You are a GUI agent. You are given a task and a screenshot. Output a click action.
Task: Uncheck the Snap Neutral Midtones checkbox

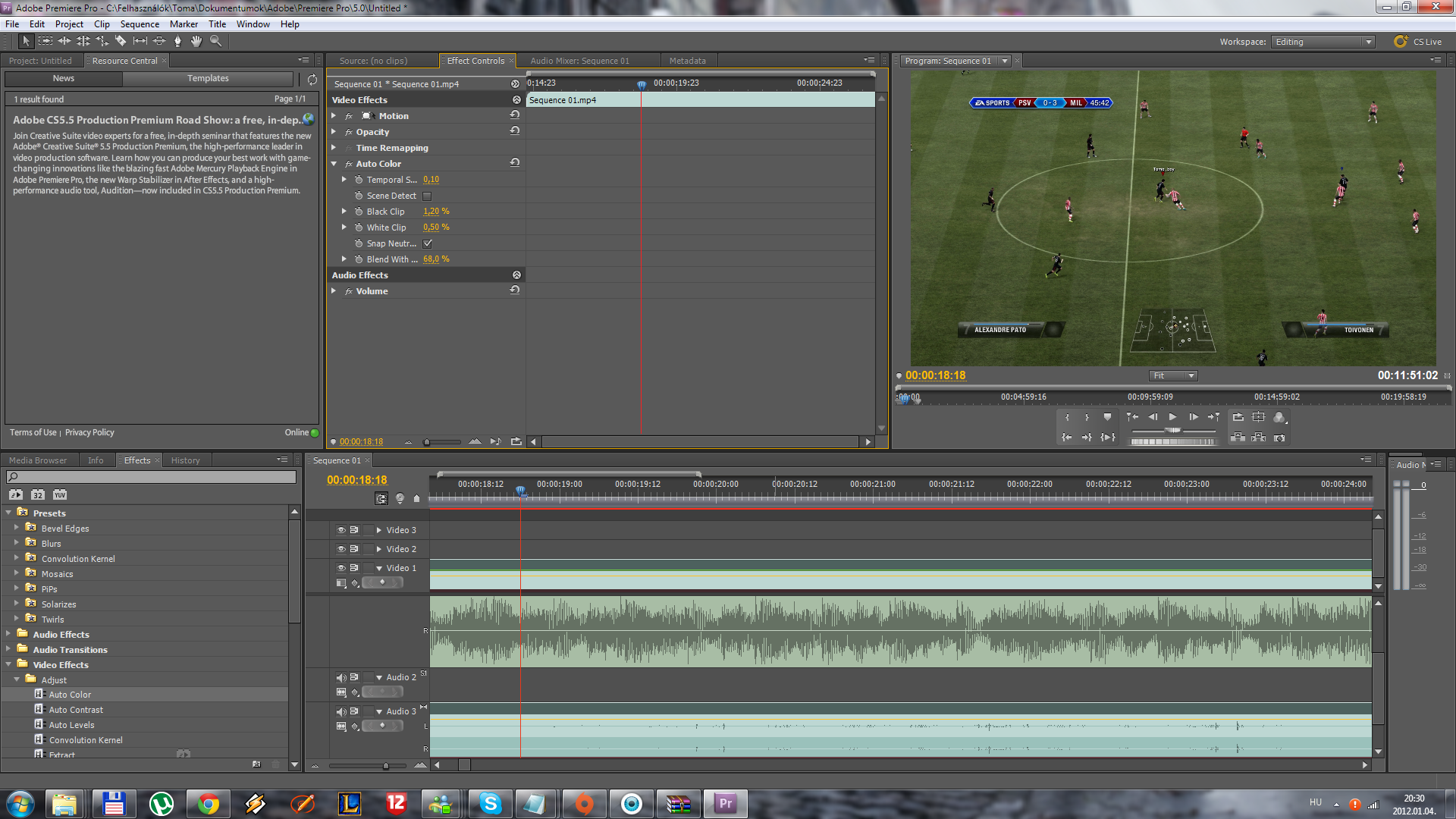coord(428,243)
